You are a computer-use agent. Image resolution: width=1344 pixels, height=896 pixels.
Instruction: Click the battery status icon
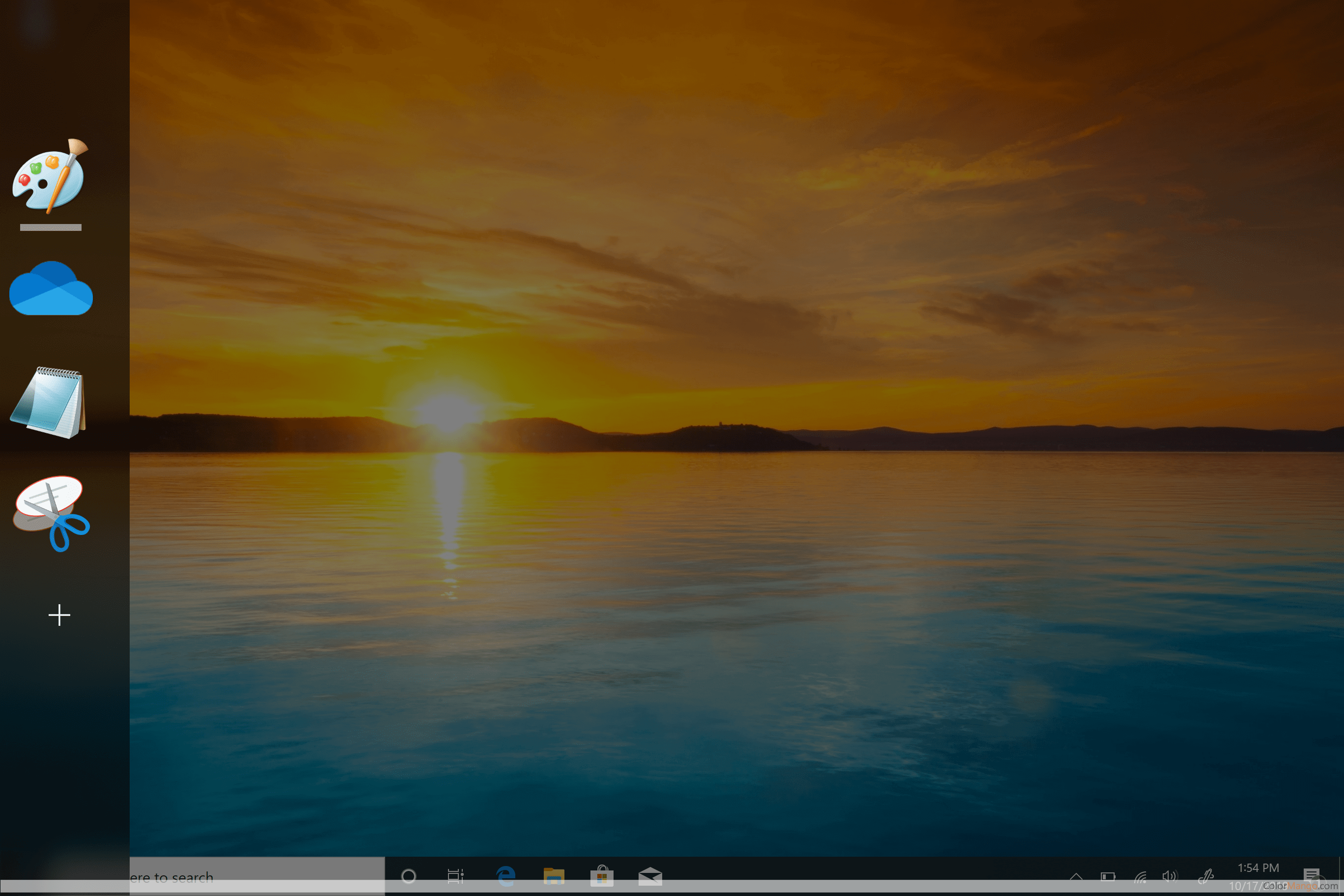tap(1107, 876)
